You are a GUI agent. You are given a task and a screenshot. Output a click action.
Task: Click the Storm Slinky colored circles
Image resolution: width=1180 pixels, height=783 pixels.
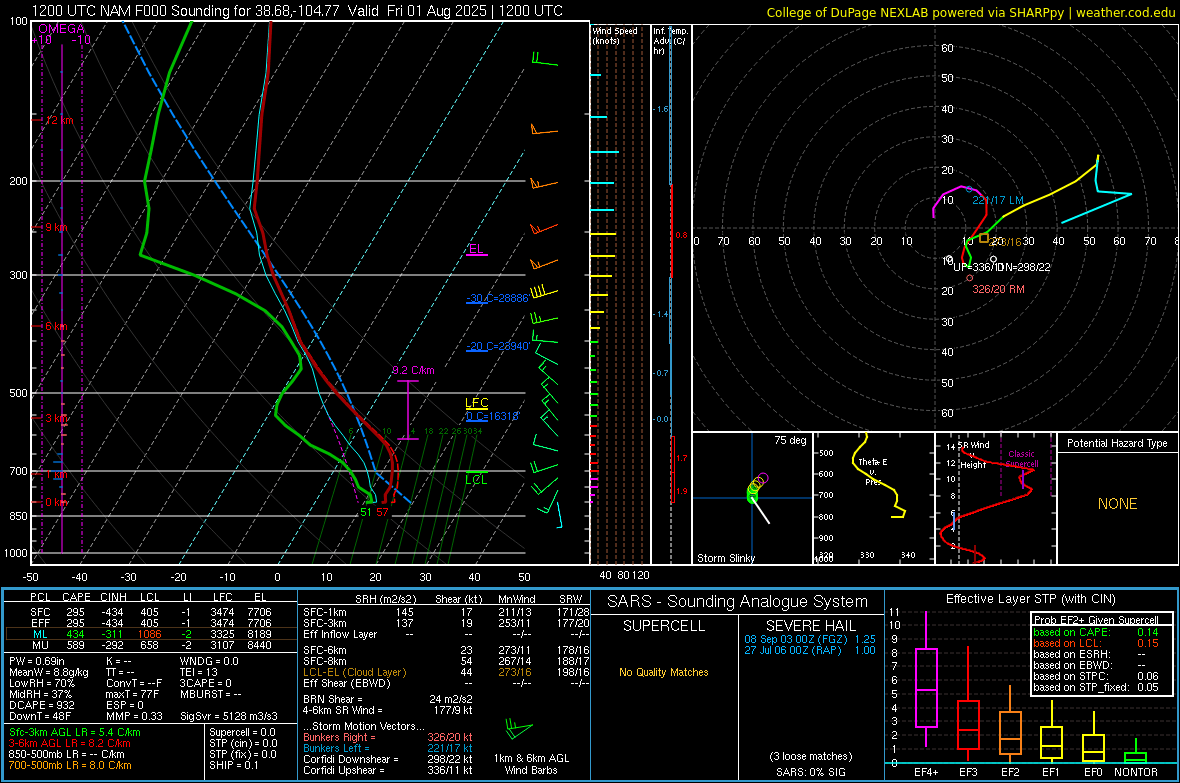click(756, 487)
